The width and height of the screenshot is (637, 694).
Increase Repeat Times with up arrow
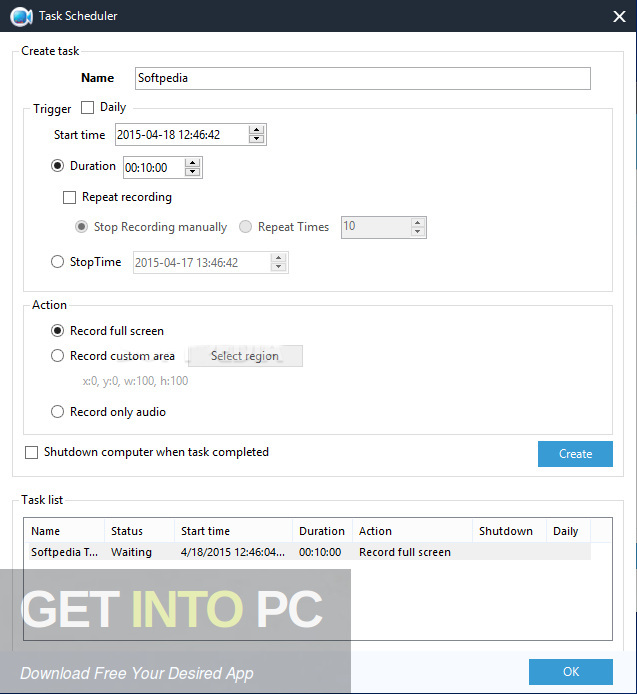(417, 223)
